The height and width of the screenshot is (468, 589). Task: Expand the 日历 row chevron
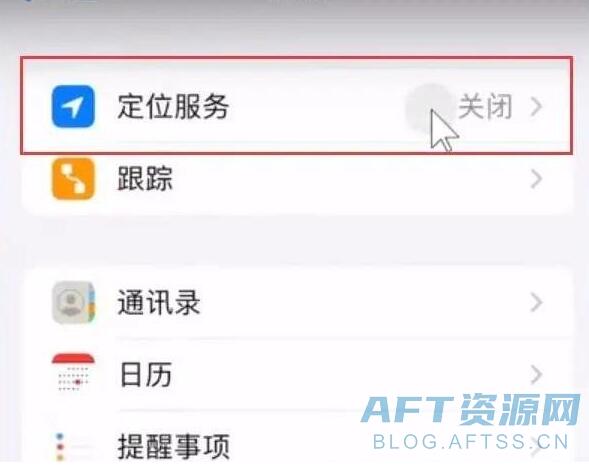(x=536, y=374)
